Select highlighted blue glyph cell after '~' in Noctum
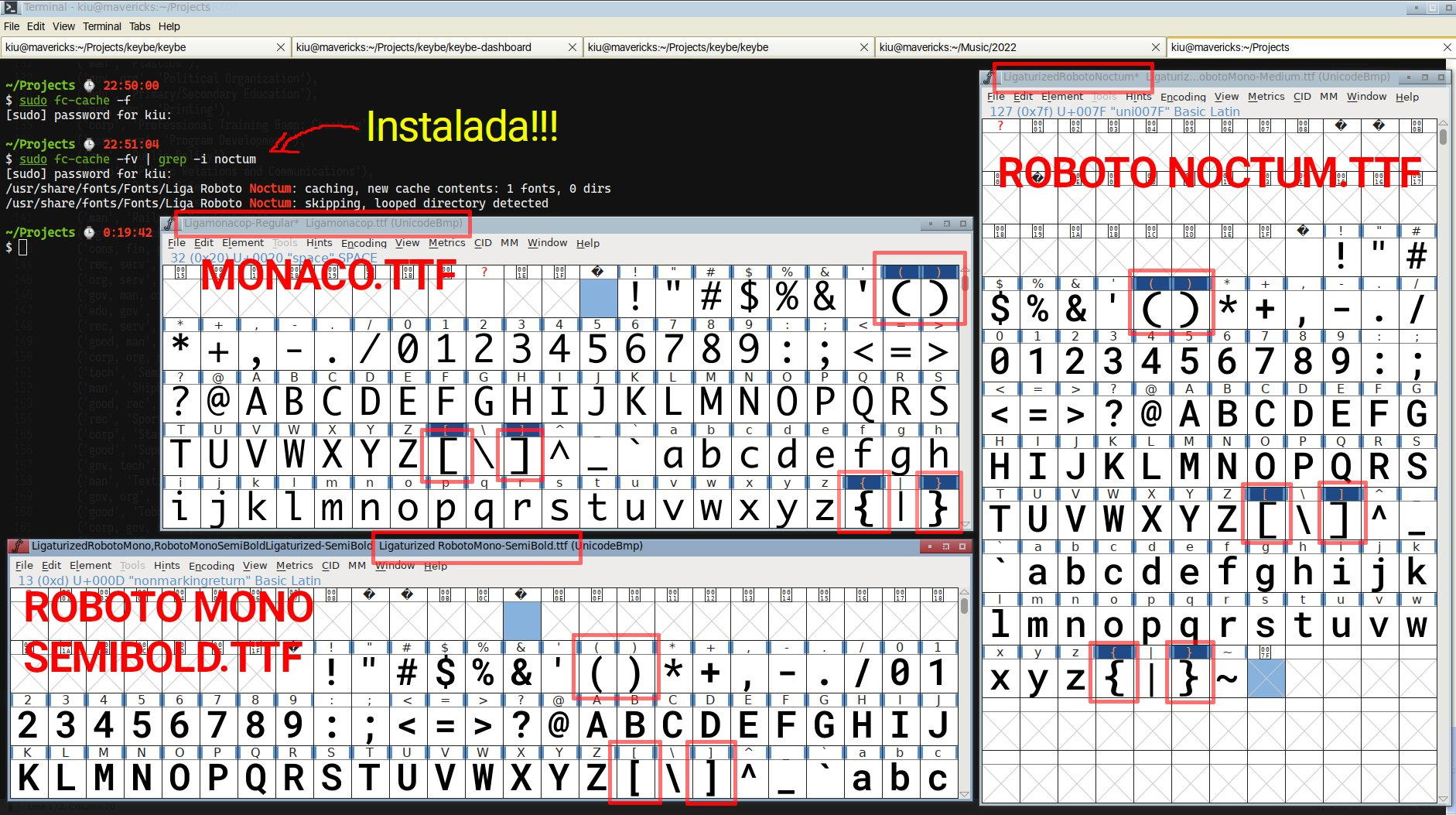1456x815 pixels. 1265,678
